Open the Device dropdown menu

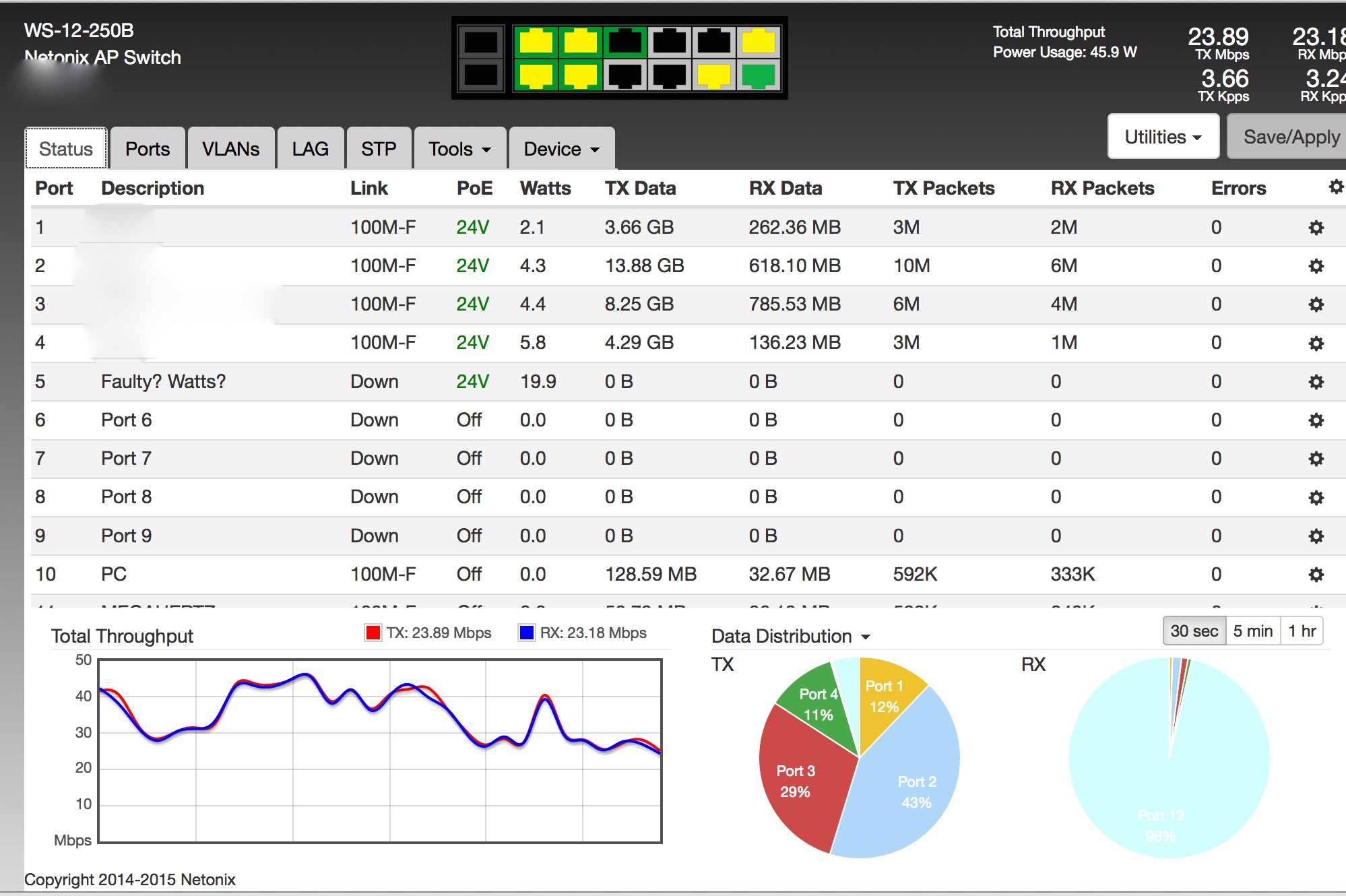(562, 148)
